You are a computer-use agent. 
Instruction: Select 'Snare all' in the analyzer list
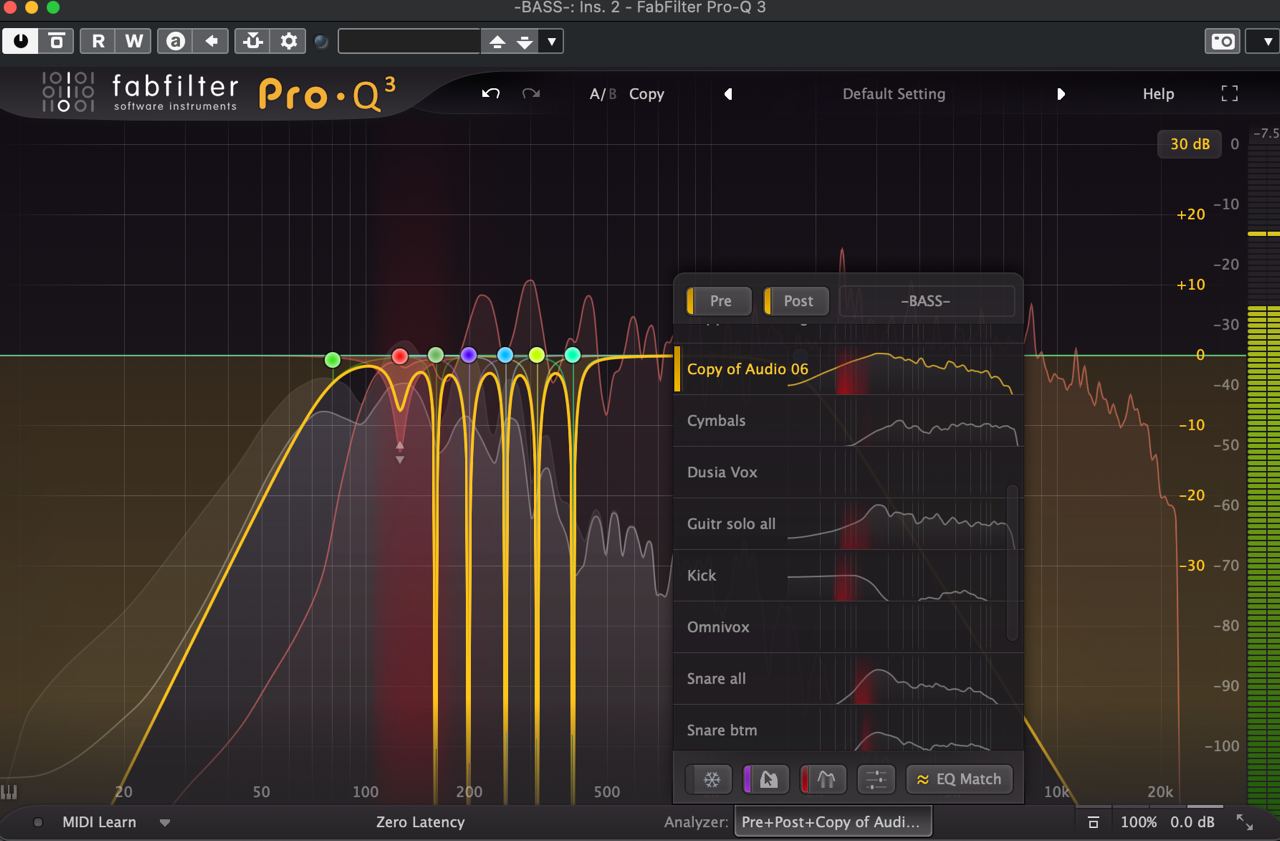point(849,679)
